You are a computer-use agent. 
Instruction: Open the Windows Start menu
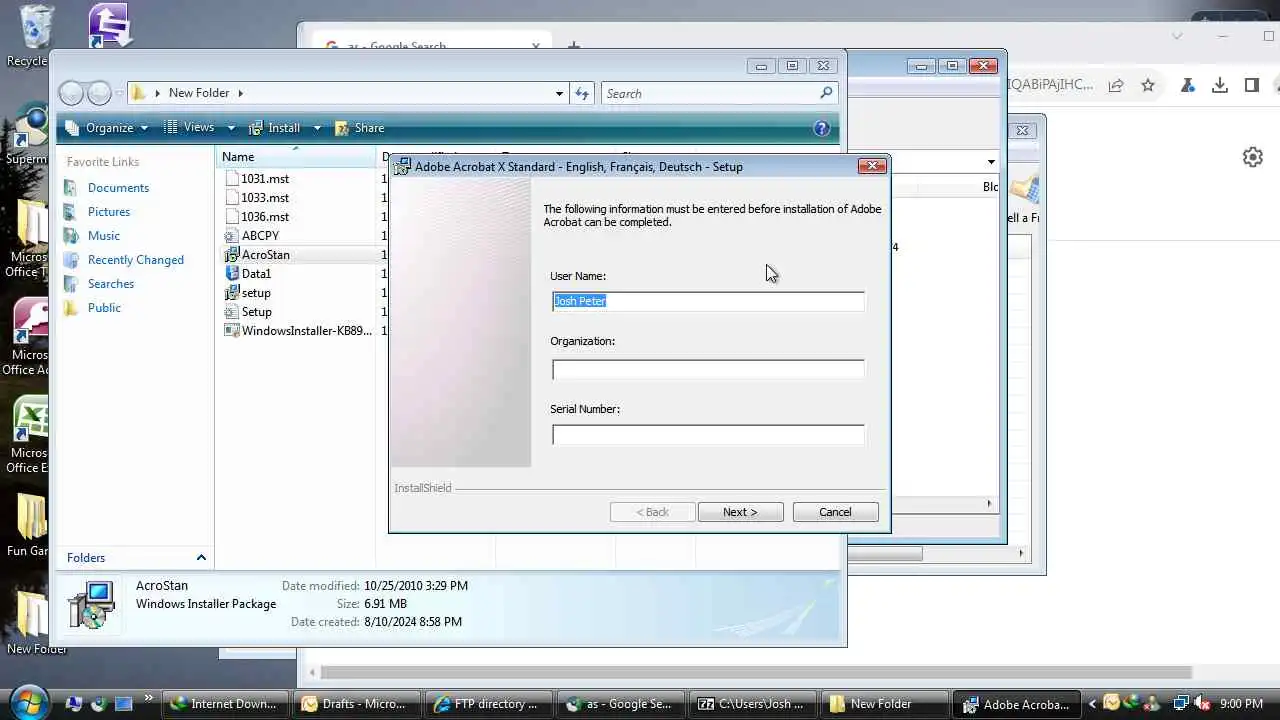[x=27, y=702]
